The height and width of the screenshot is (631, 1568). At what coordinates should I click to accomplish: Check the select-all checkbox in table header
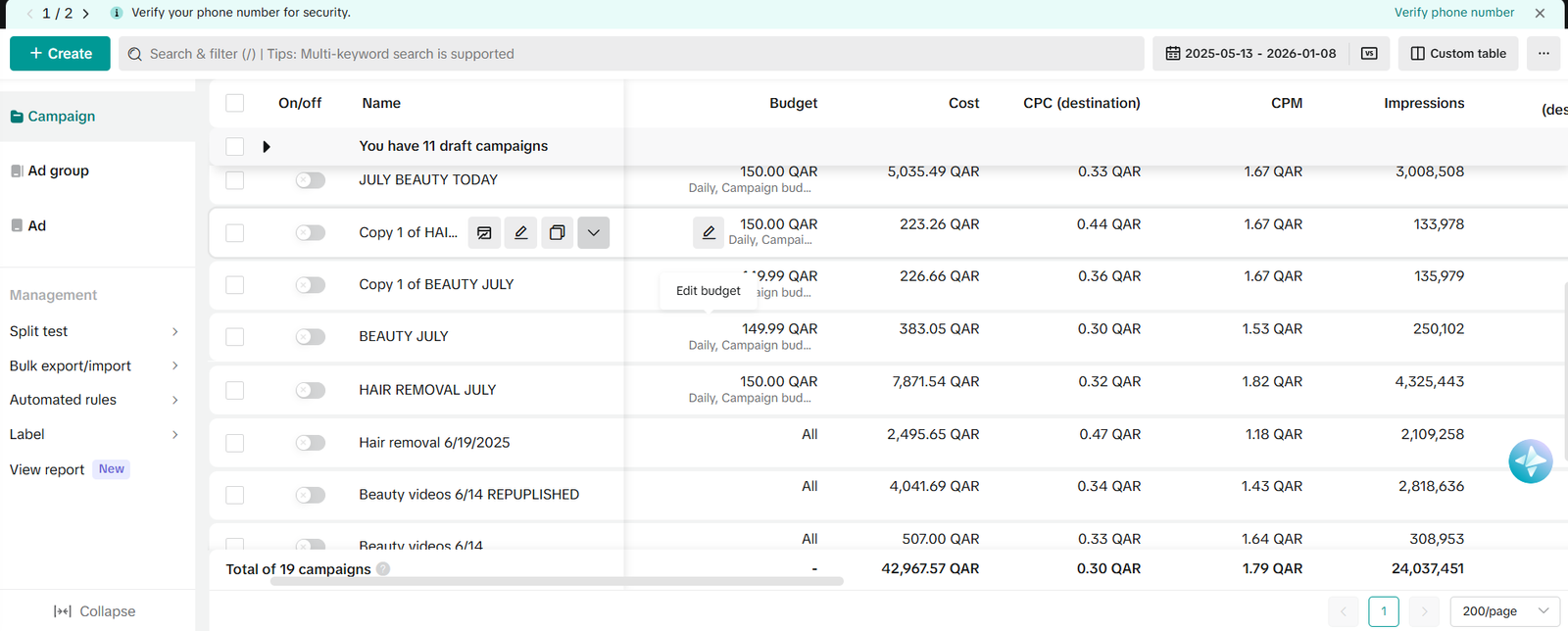click(235, 103)
